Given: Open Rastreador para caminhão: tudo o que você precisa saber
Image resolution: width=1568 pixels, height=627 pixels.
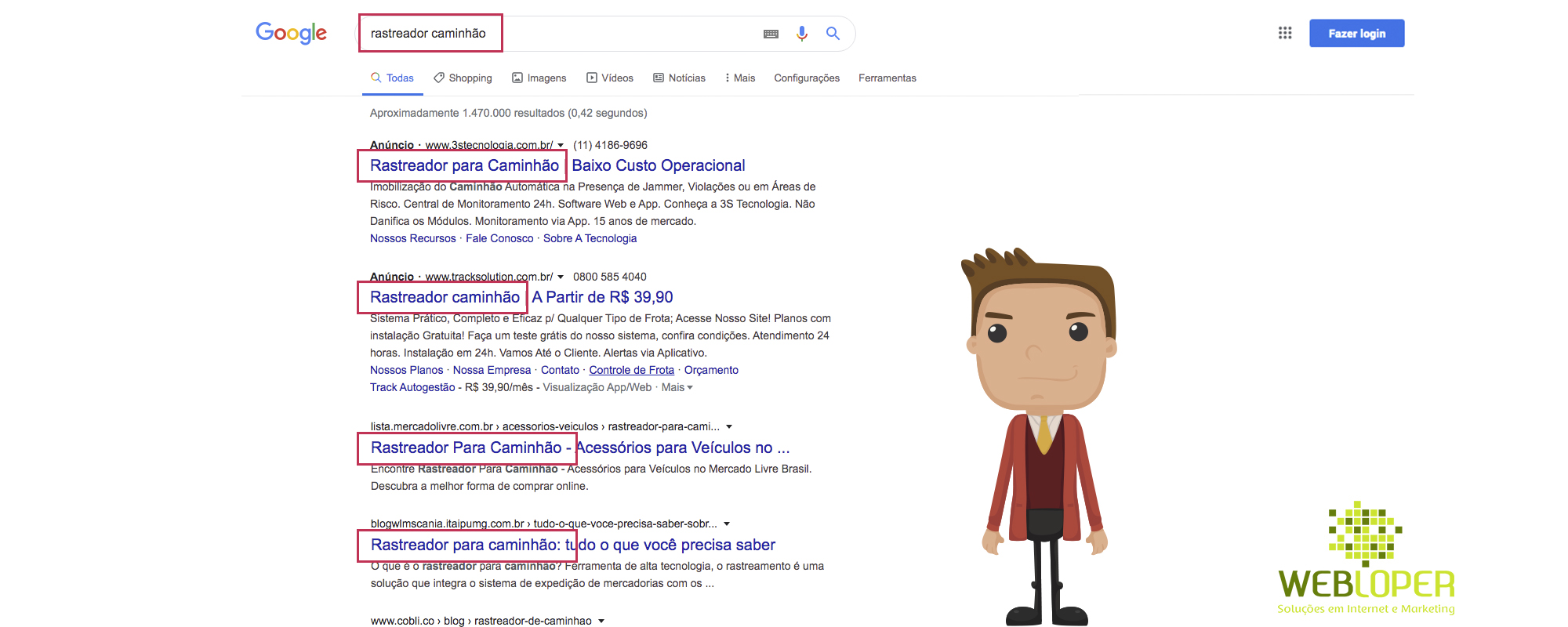Looking at the screenshot, I should [573, 545].
